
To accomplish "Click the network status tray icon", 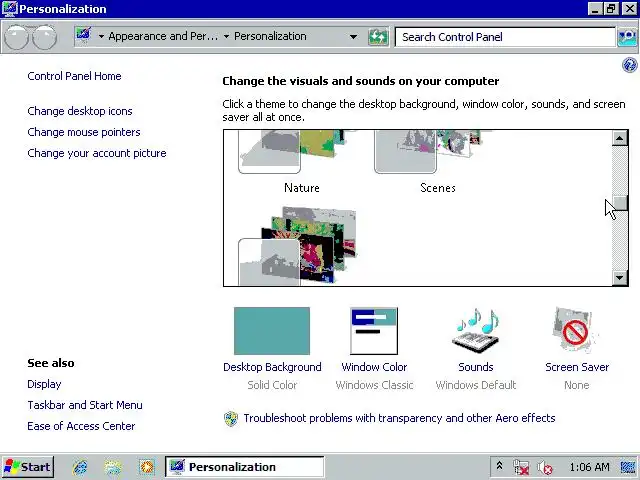I will tap(521, 467).
